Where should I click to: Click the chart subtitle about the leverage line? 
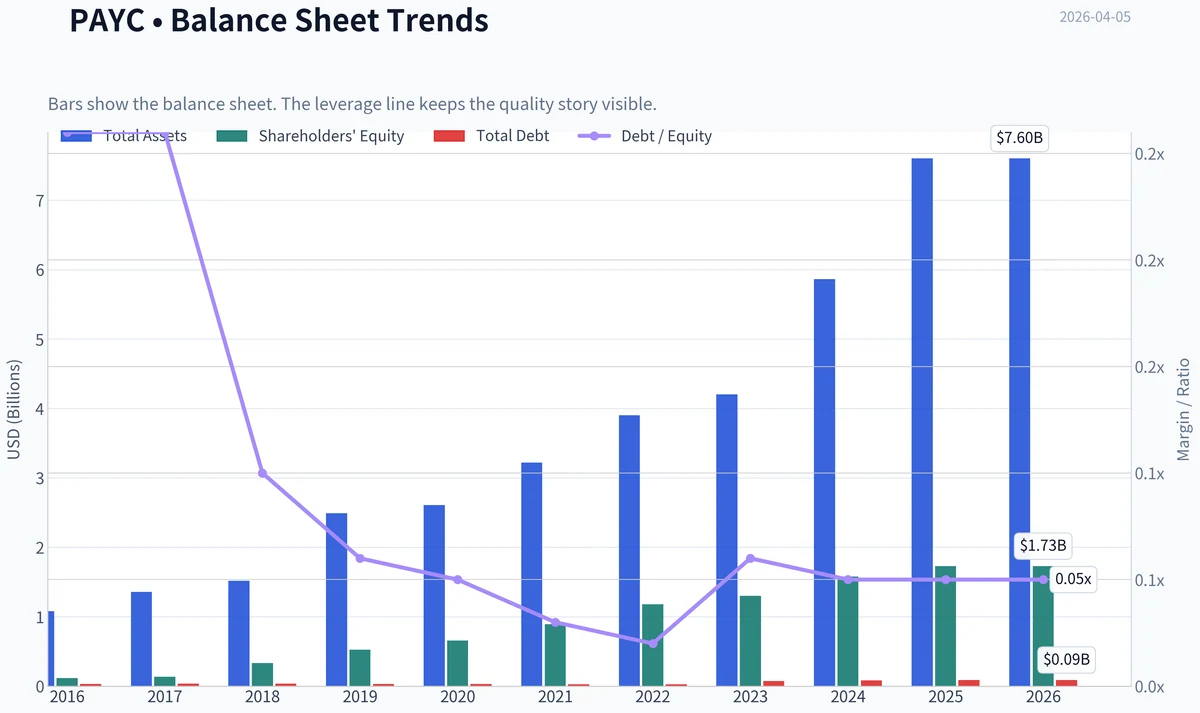click(352, 104)
